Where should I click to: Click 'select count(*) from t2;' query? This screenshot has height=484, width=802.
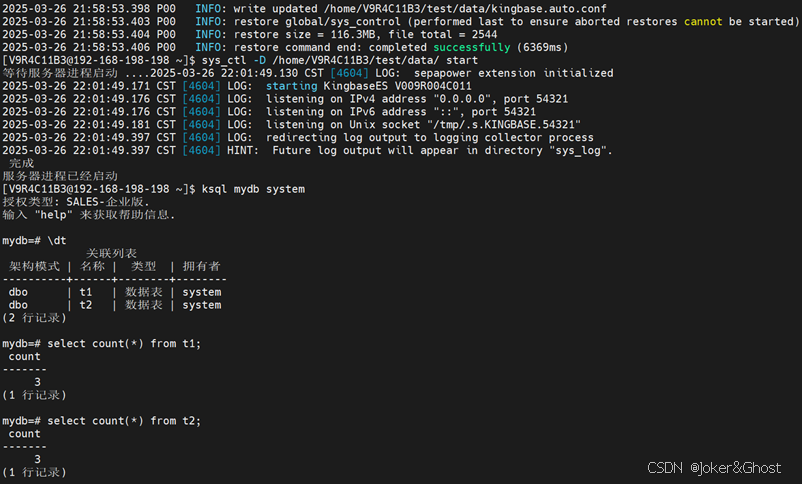[124, 421]
